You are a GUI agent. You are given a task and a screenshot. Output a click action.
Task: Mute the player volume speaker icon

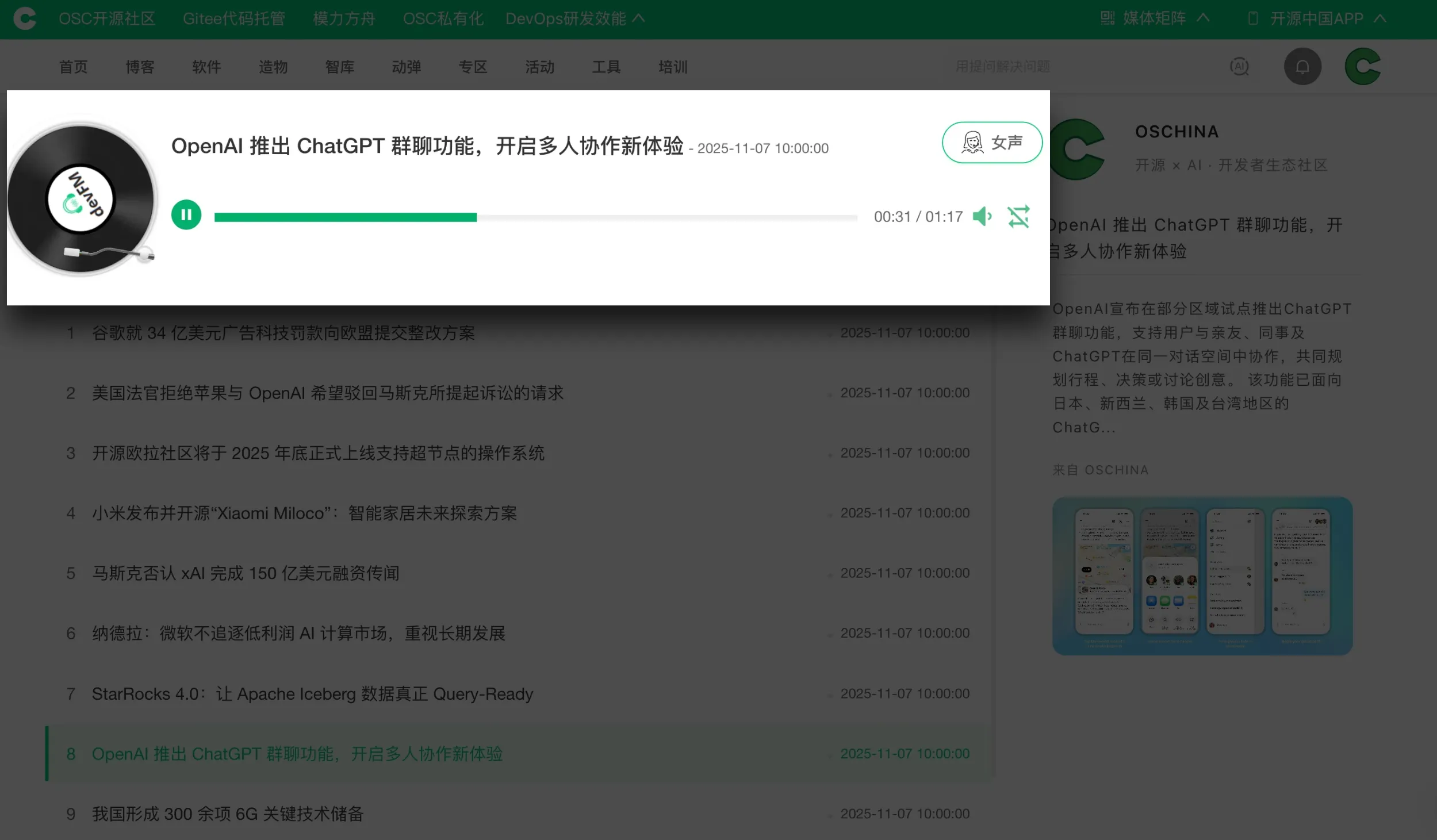(x=982, y=216)
